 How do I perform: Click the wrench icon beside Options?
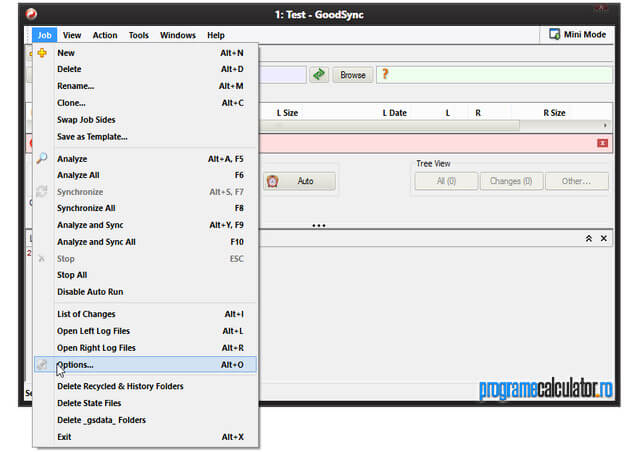(42, 364)
